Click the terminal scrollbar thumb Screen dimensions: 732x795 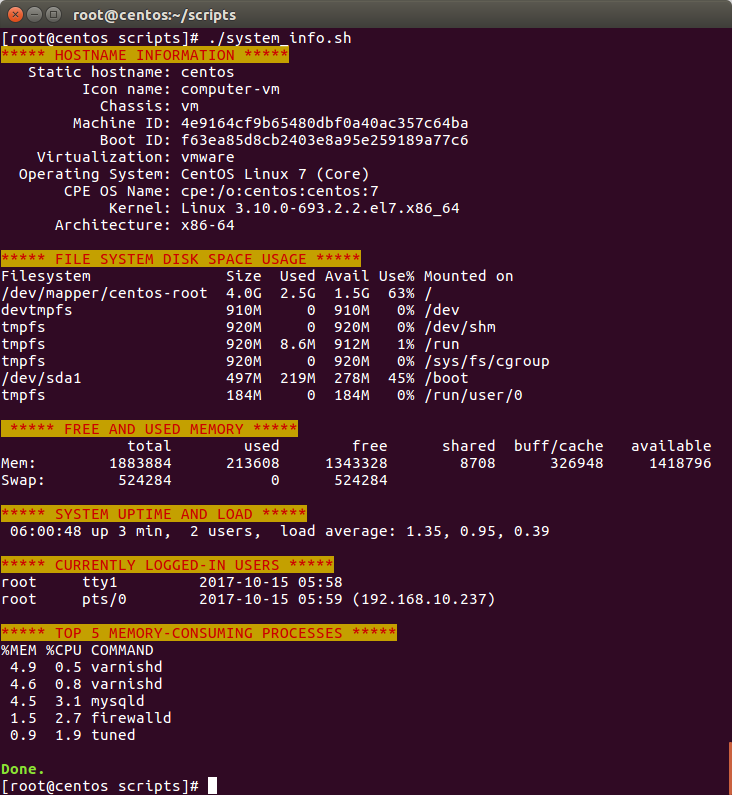point(728,766)
